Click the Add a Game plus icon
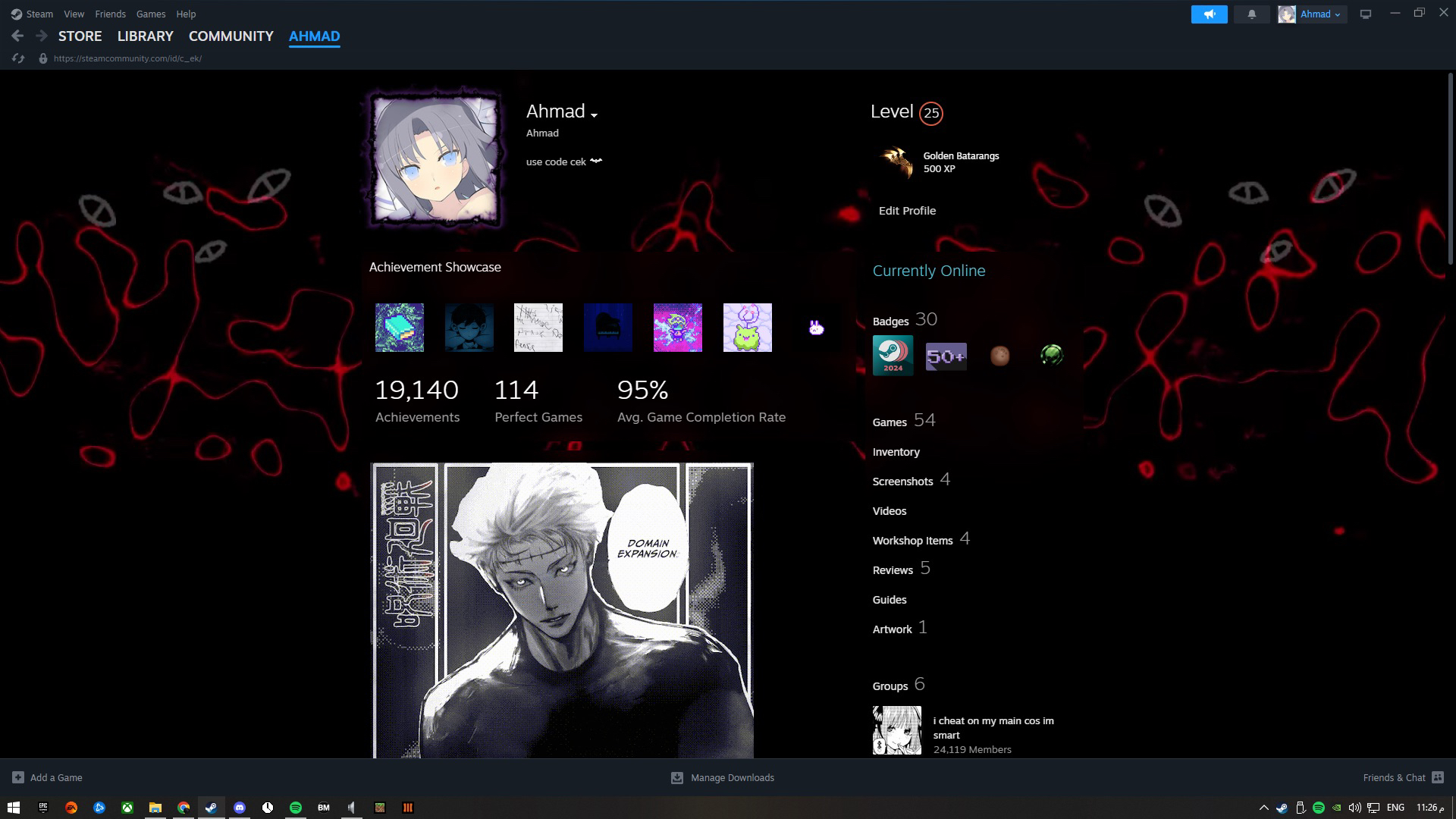 [18, 777]
